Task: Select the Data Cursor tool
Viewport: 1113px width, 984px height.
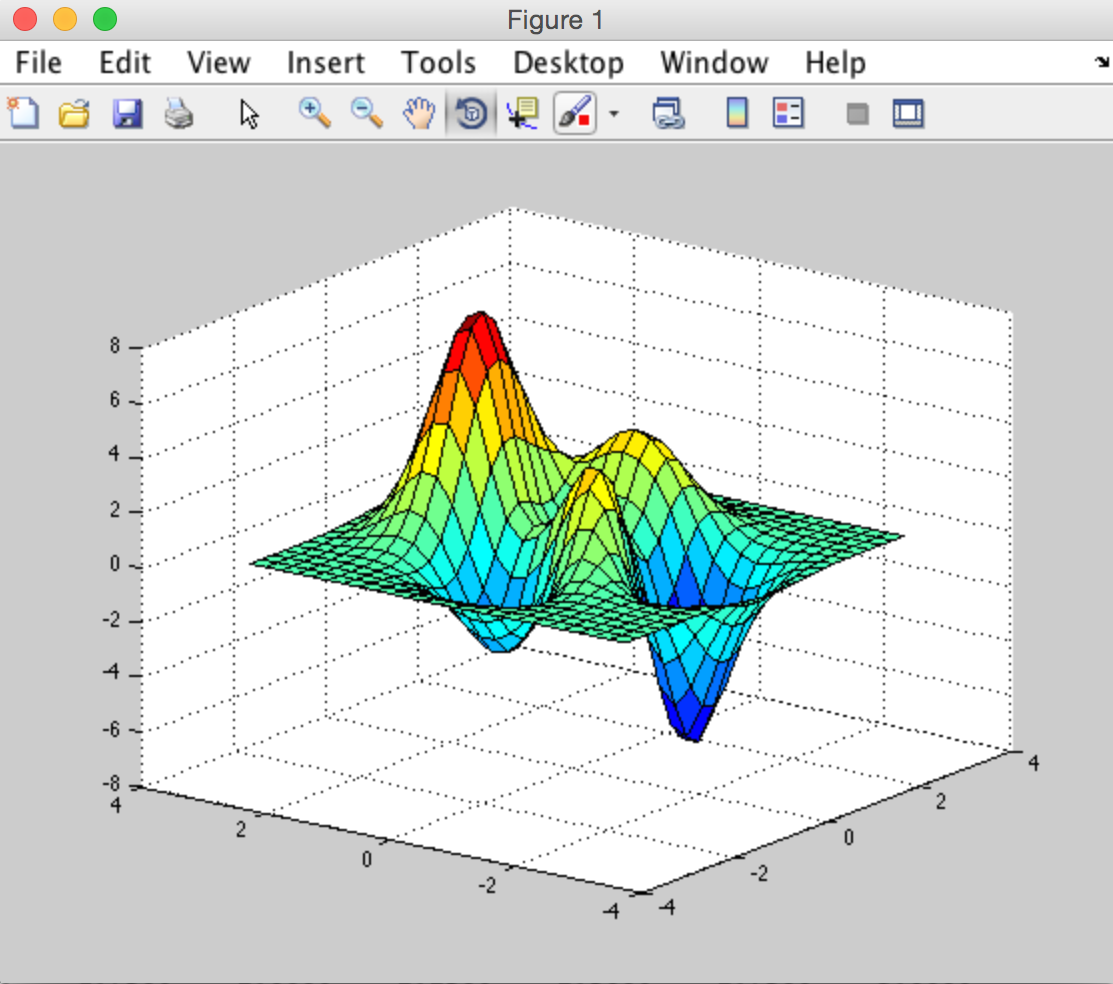Action: 523,114
